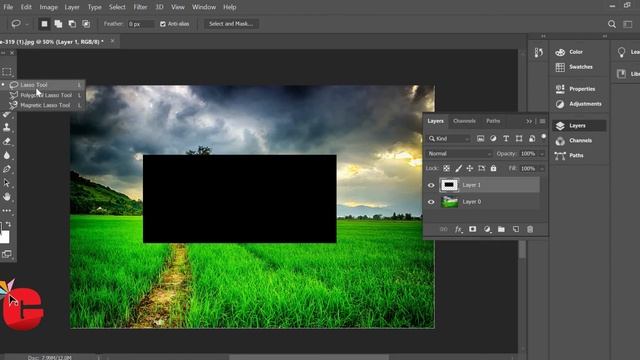Select the Pen tool
Image resolution: width=640 pixels, height=360 pixels.
coord(7,169)
